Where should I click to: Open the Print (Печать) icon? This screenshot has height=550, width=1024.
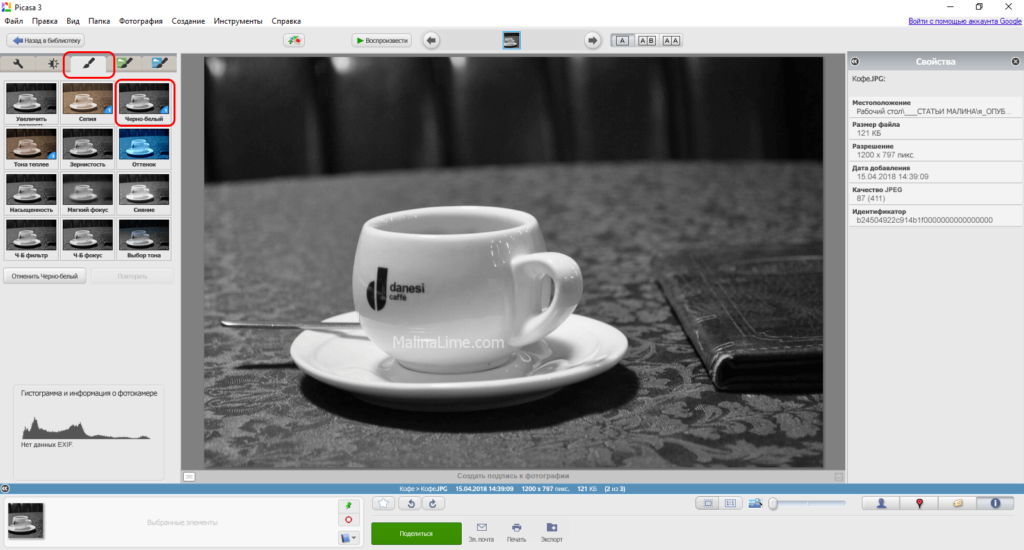click(x=517, y=531)
